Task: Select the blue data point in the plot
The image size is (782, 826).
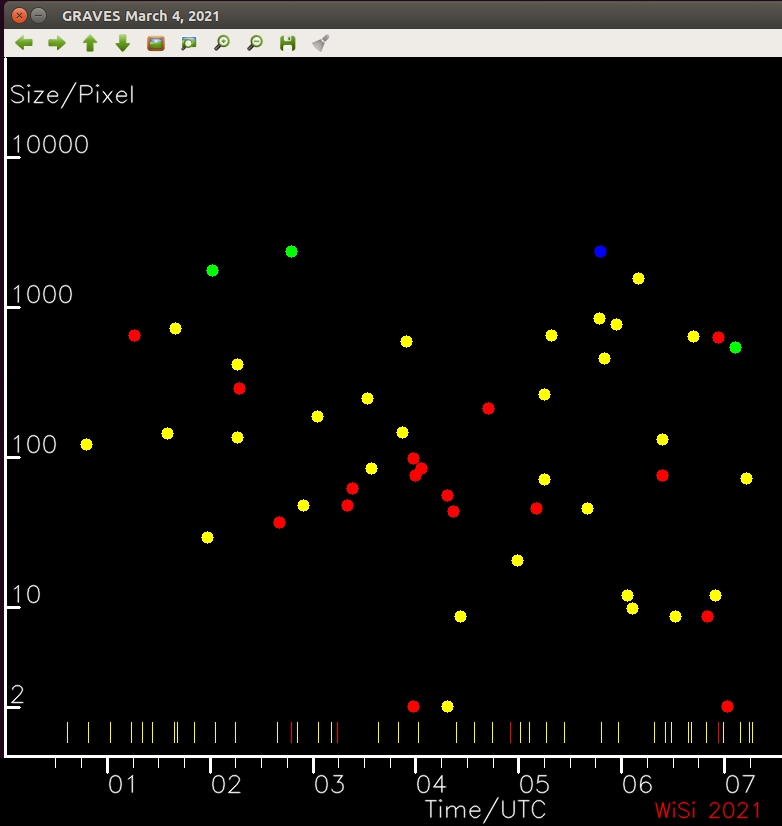Action: click(x=600, y=252)
